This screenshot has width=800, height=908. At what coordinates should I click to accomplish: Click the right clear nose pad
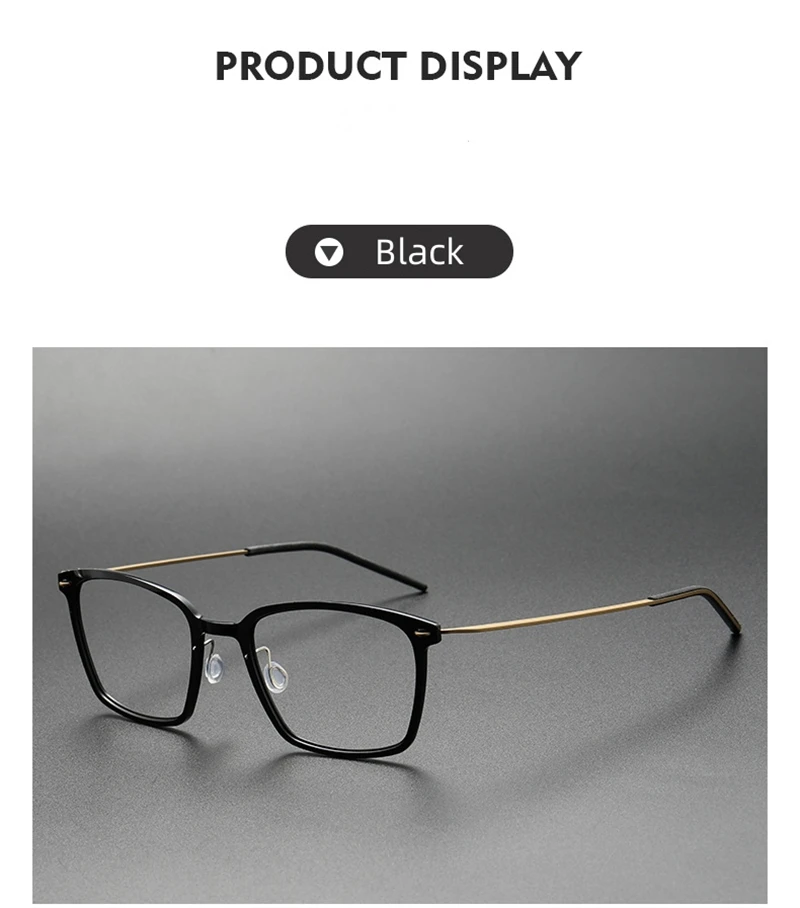[x=276, y=676]
